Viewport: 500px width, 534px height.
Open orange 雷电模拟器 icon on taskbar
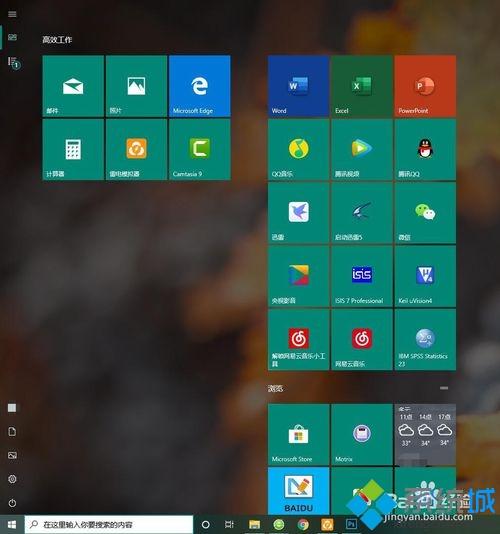click(327, 524)
